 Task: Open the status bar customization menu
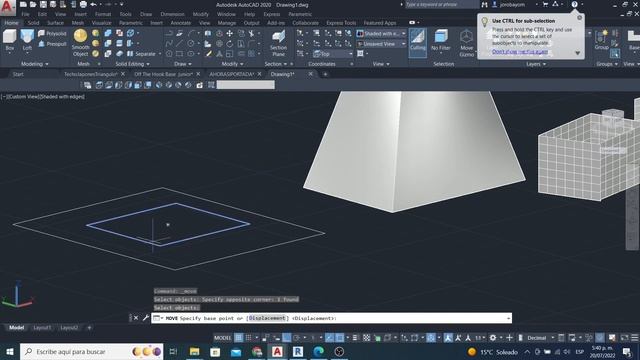click(635, 338)
